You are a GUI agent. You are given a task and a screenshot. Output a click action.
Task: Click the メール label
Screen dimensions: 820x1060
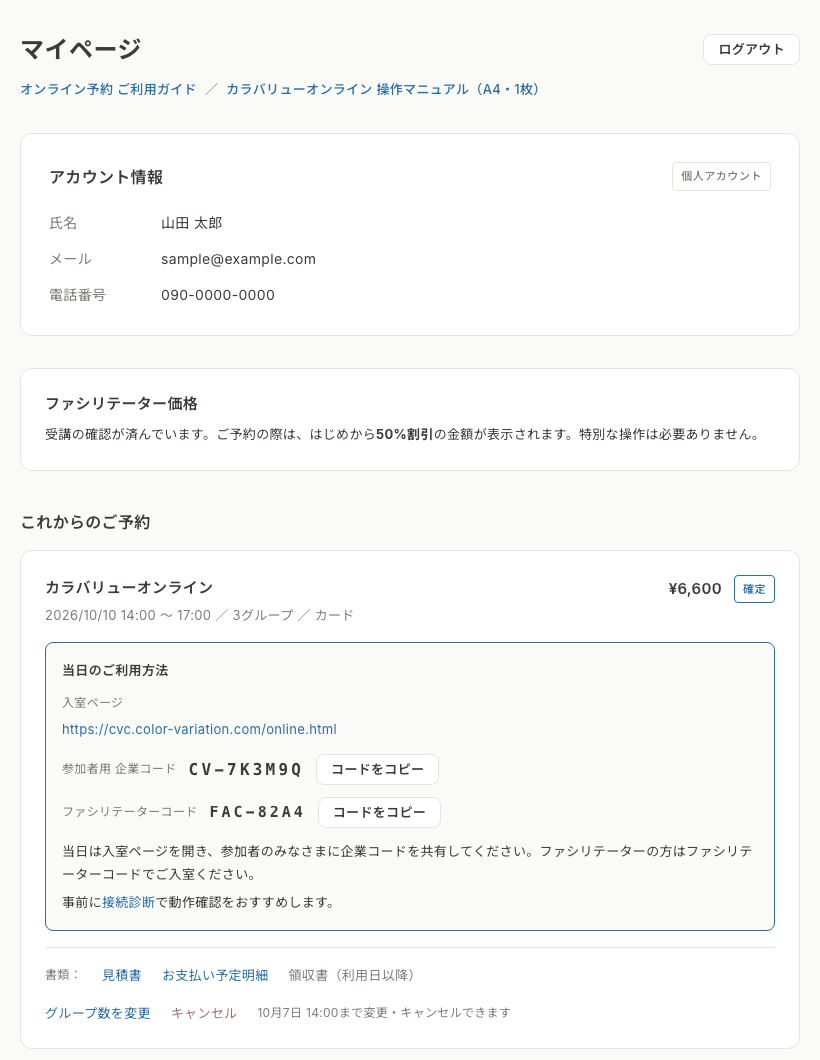(x=70, y=259)
